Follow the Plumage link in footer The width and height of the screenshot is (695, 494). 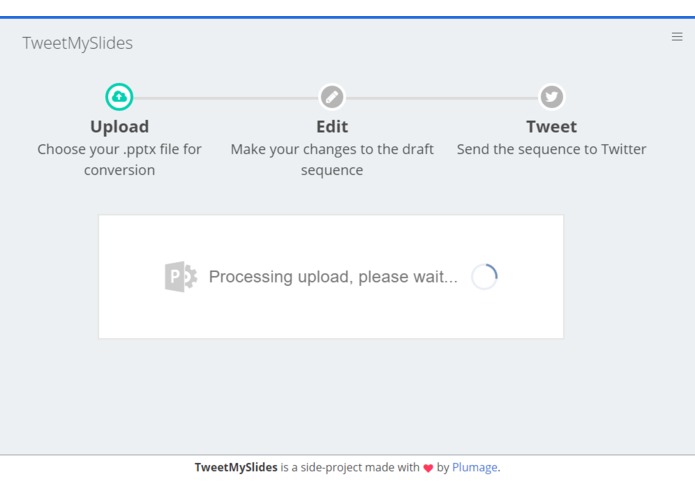475,467
